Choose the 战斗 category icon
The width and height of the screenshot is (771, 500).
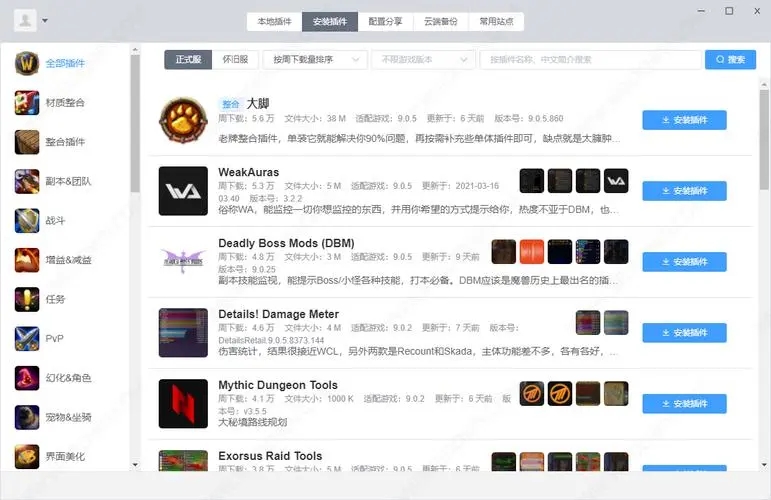click(x=27, y=220)
